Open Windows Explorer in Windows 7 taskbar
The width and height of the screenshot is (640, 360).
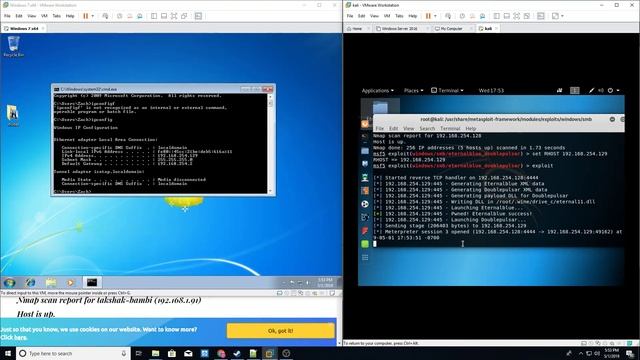coord(51,282)
